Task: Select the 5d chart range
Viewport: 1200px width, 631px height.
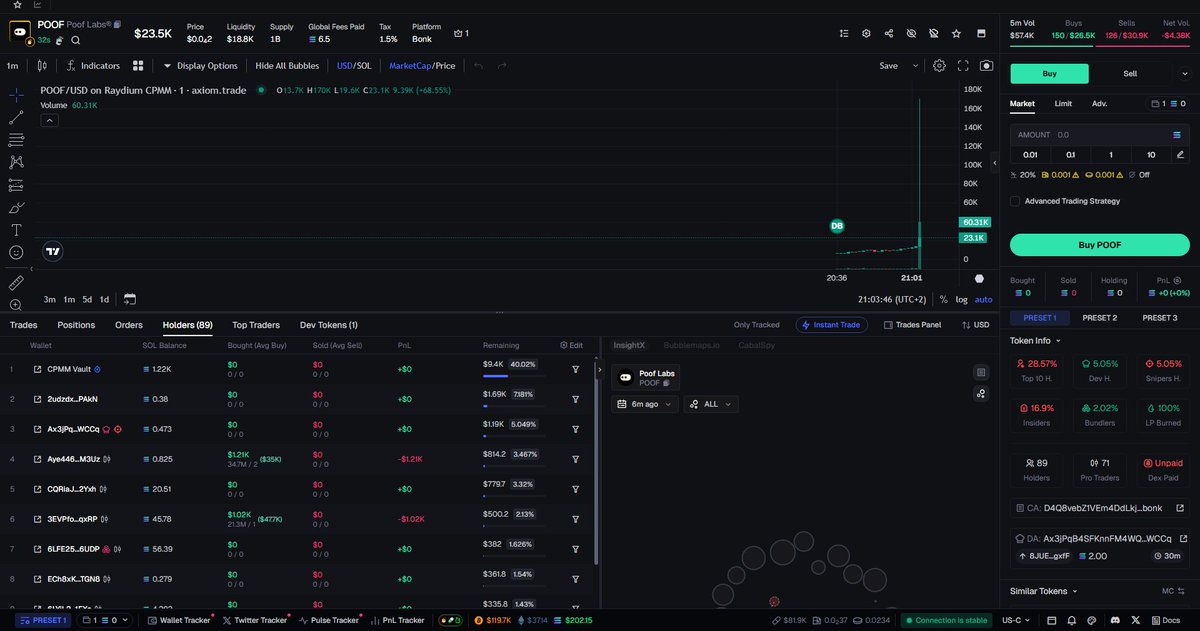Action: click(87, 299)
